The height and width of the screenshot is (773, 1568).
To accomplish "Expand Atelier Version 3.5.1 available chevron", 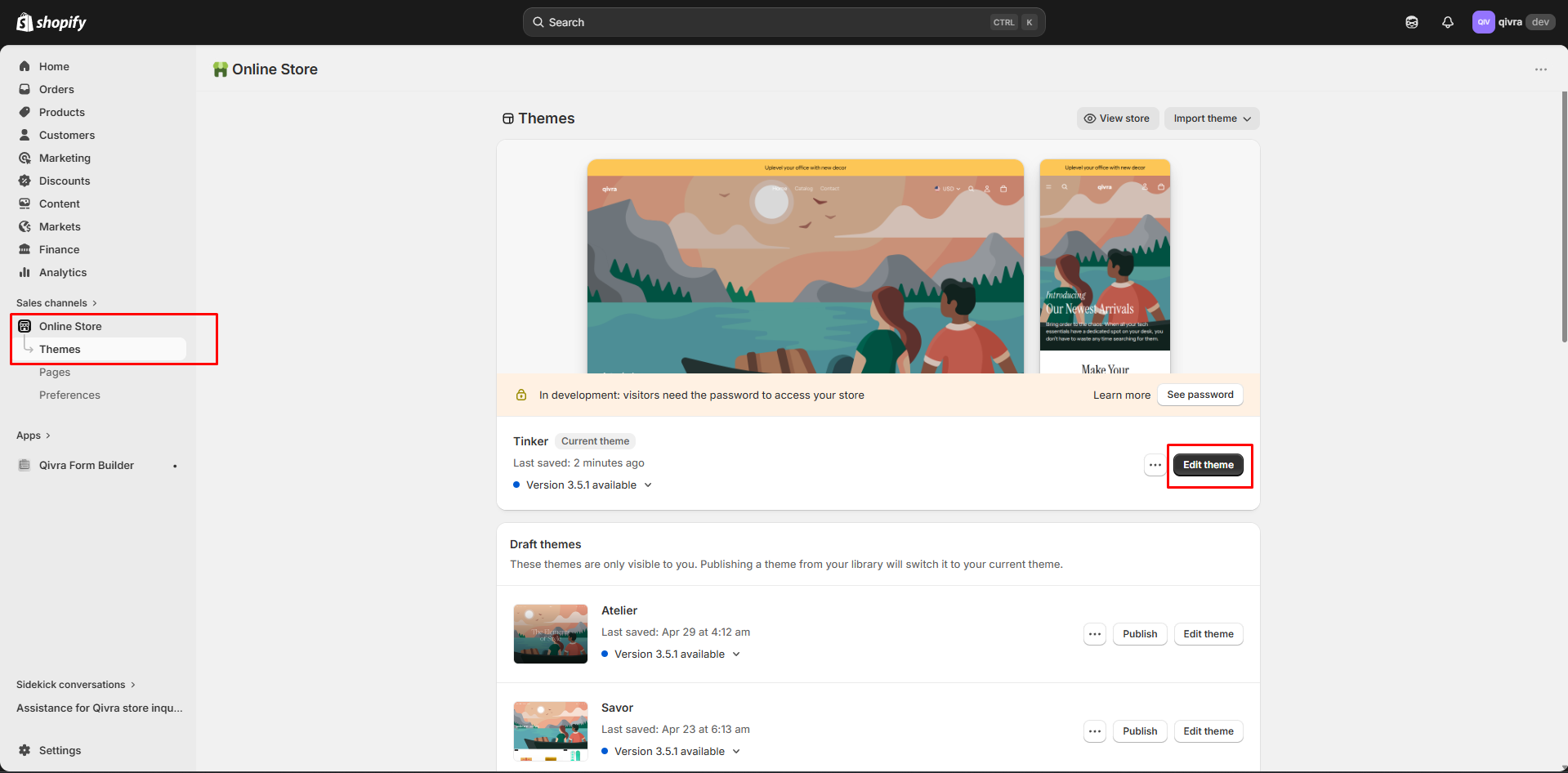I will coord(736,654).
